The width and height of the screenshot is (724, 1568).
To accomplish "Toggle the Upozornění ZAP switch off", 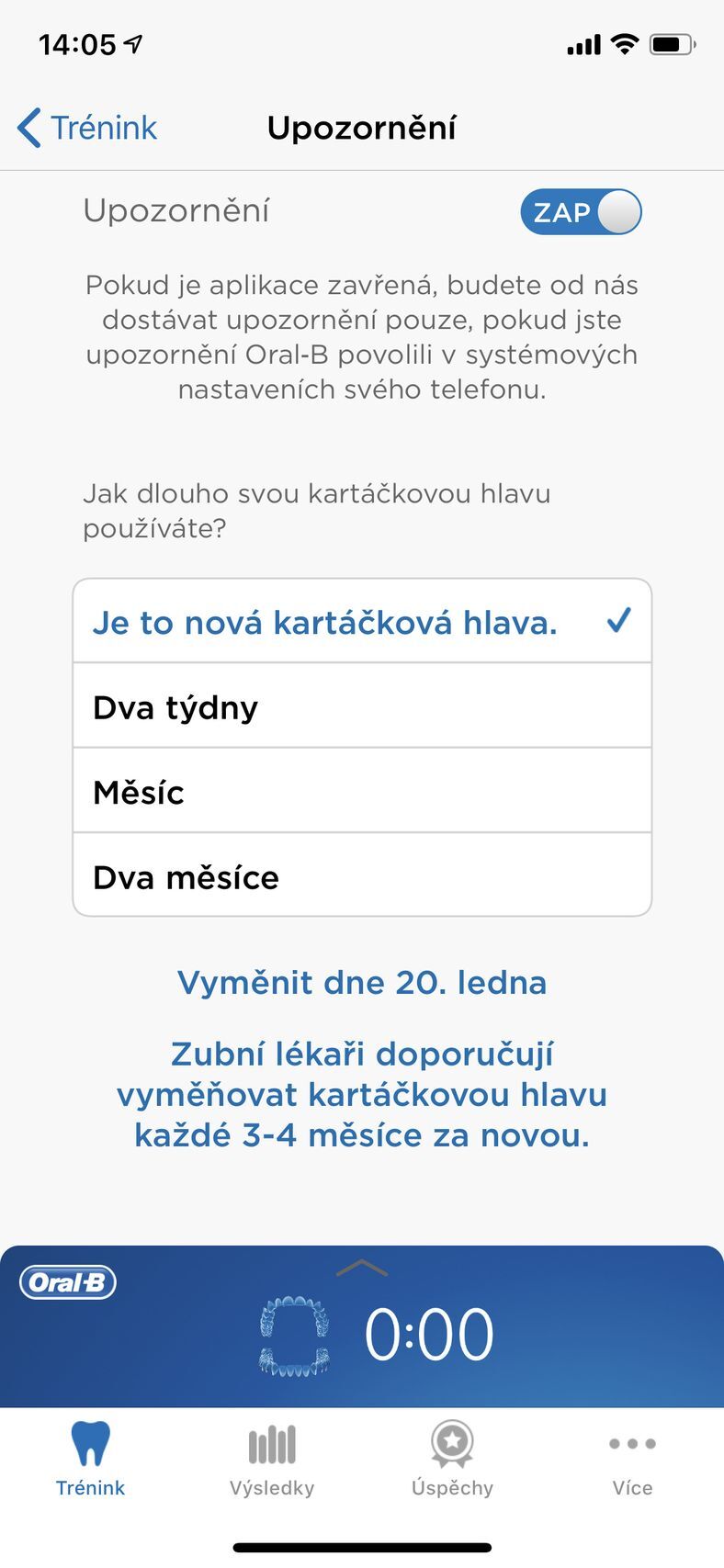I will pos(581,212).
